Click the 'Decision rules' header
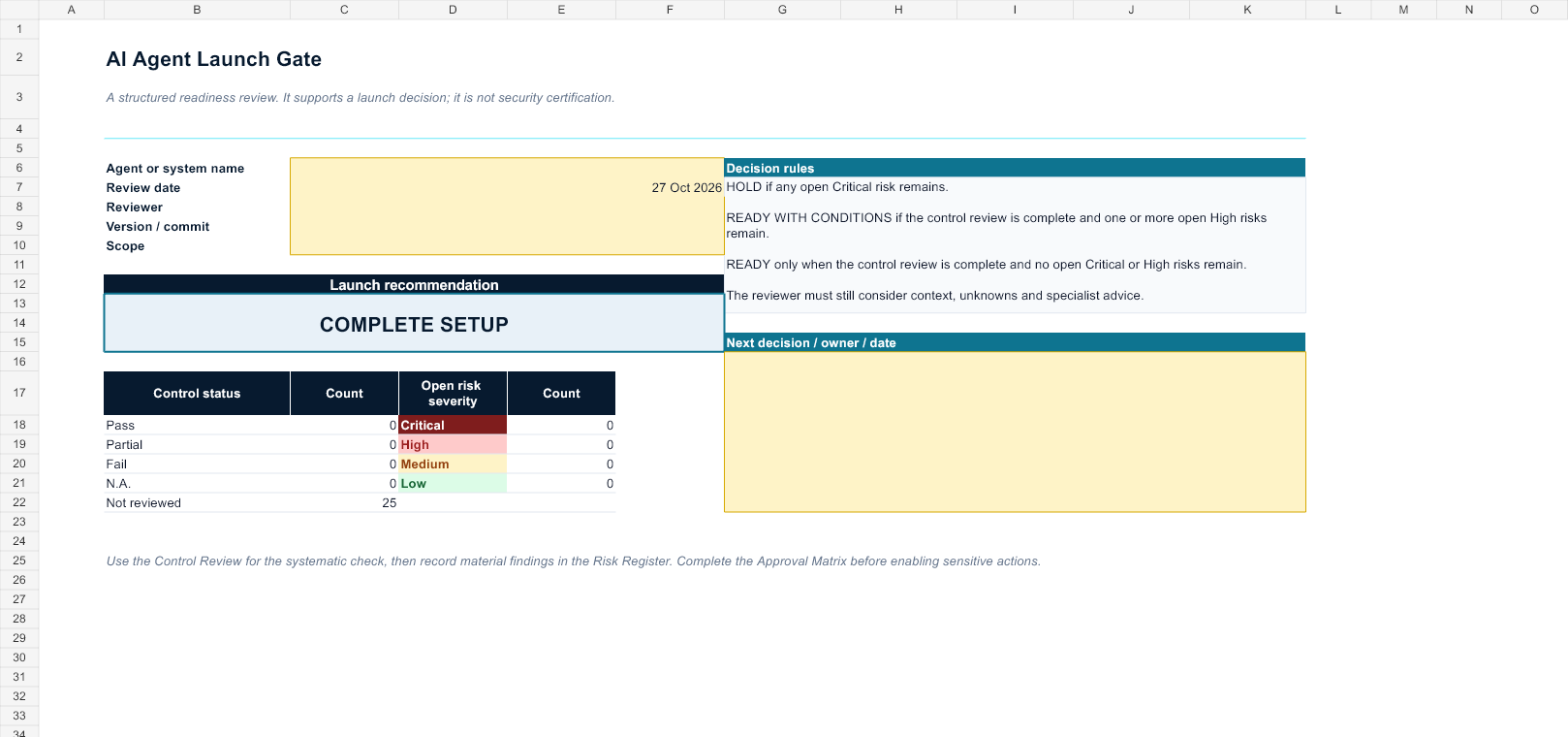The height and width of the screenshot is (737, 1568). 1015,168
